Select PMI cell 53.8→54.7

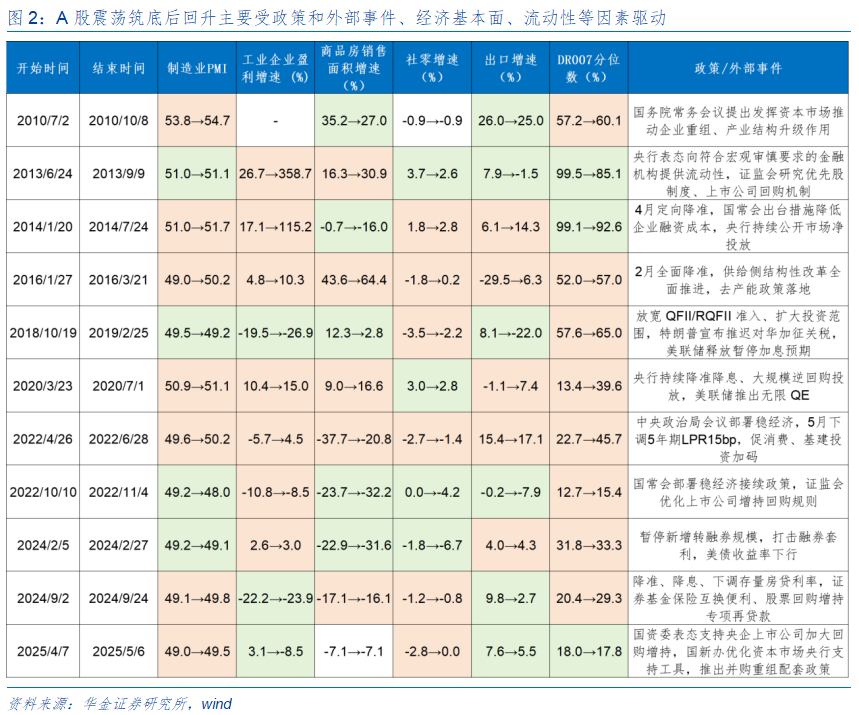coord(197,121)
